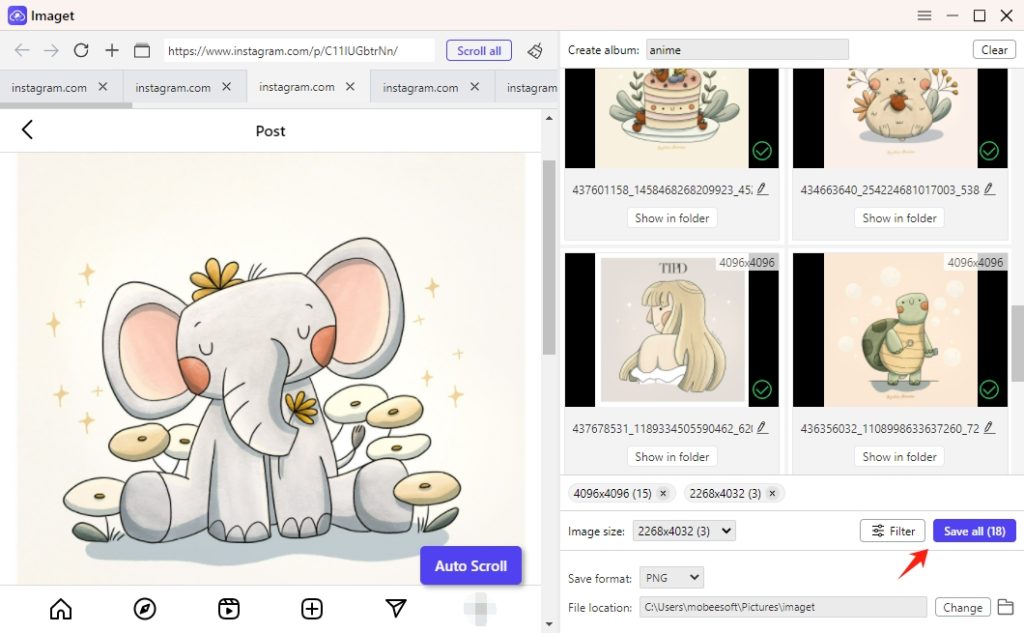Click the Save all (18) button
This screenshot has height=633, width=1024.
974,531
